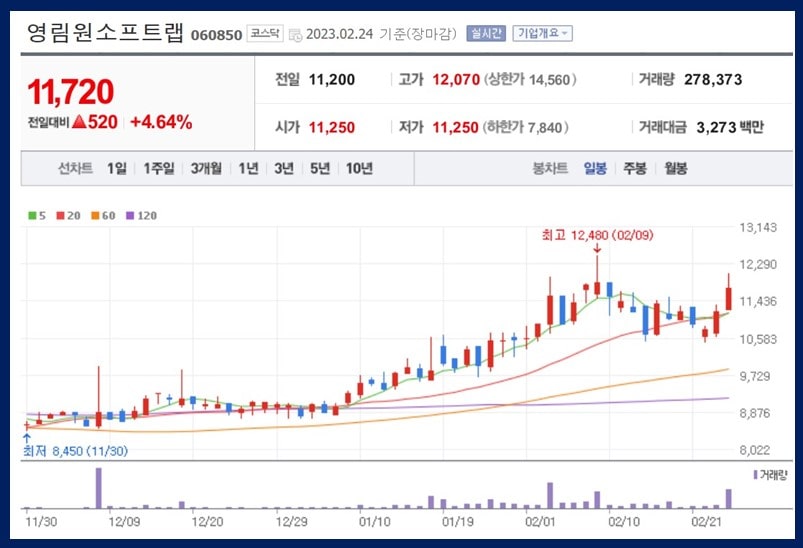Click the calendar icon before the date
Viewport: 803px width, 548px height.
point(295,35)
